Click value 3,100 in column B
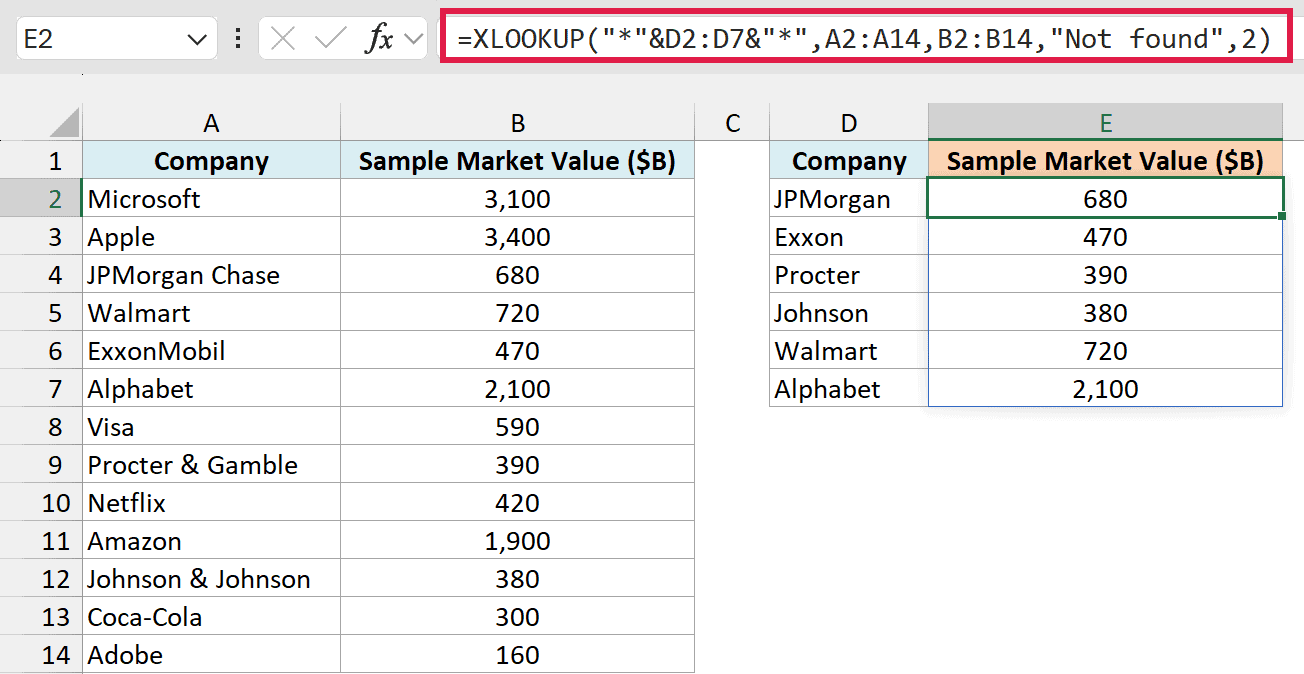 click(517, 199)
